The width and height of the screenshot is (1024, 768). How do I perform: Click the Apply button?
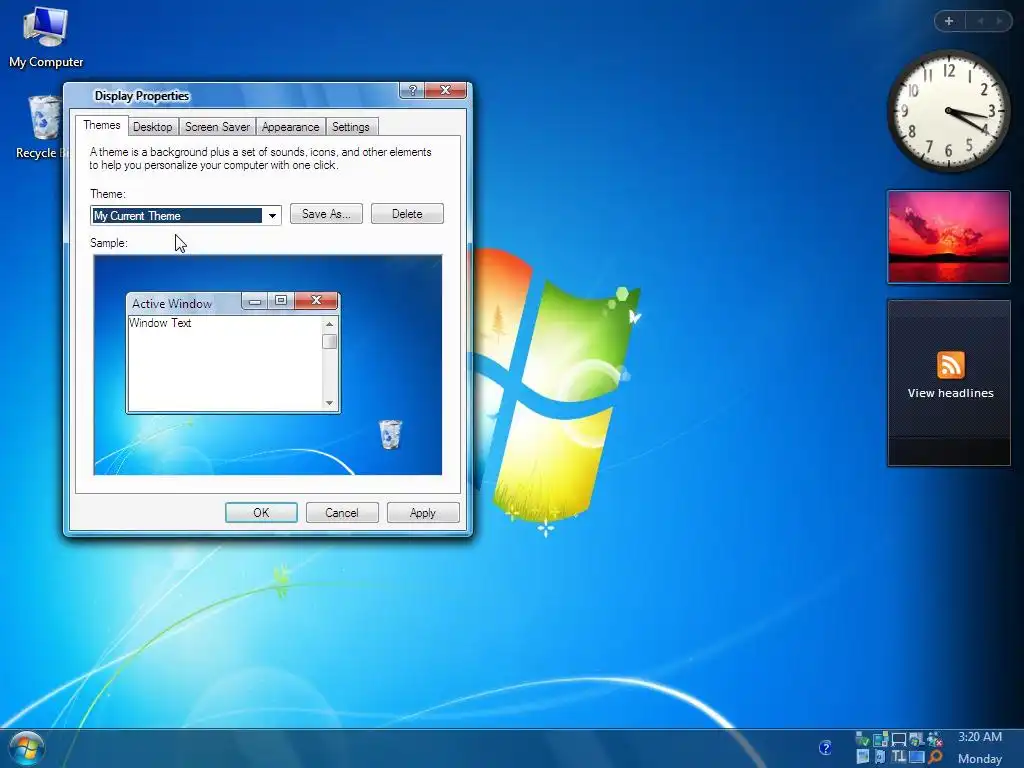(x=423, y=513)
